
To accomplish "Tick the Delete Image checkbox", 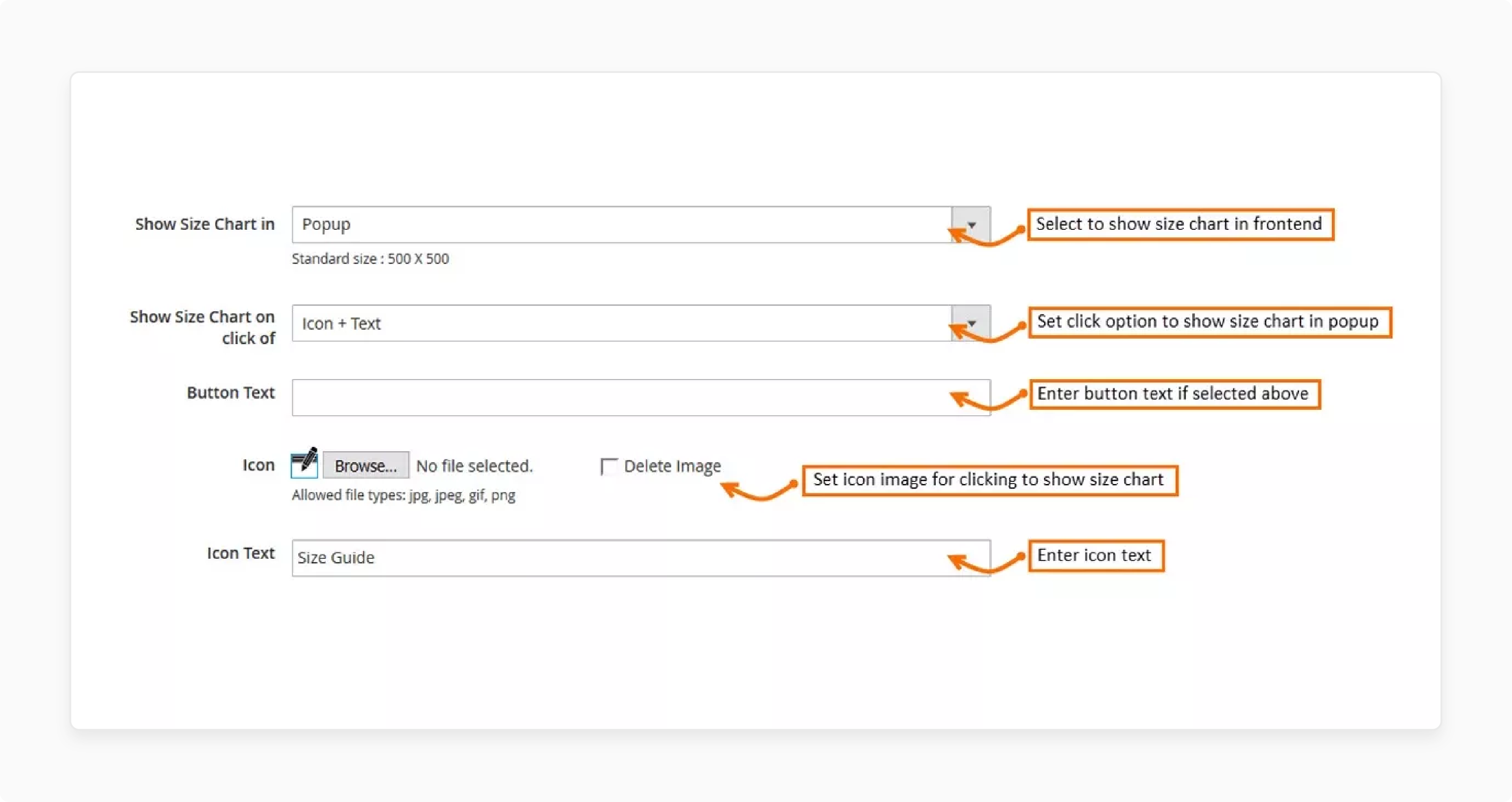I will click(609, 466).
